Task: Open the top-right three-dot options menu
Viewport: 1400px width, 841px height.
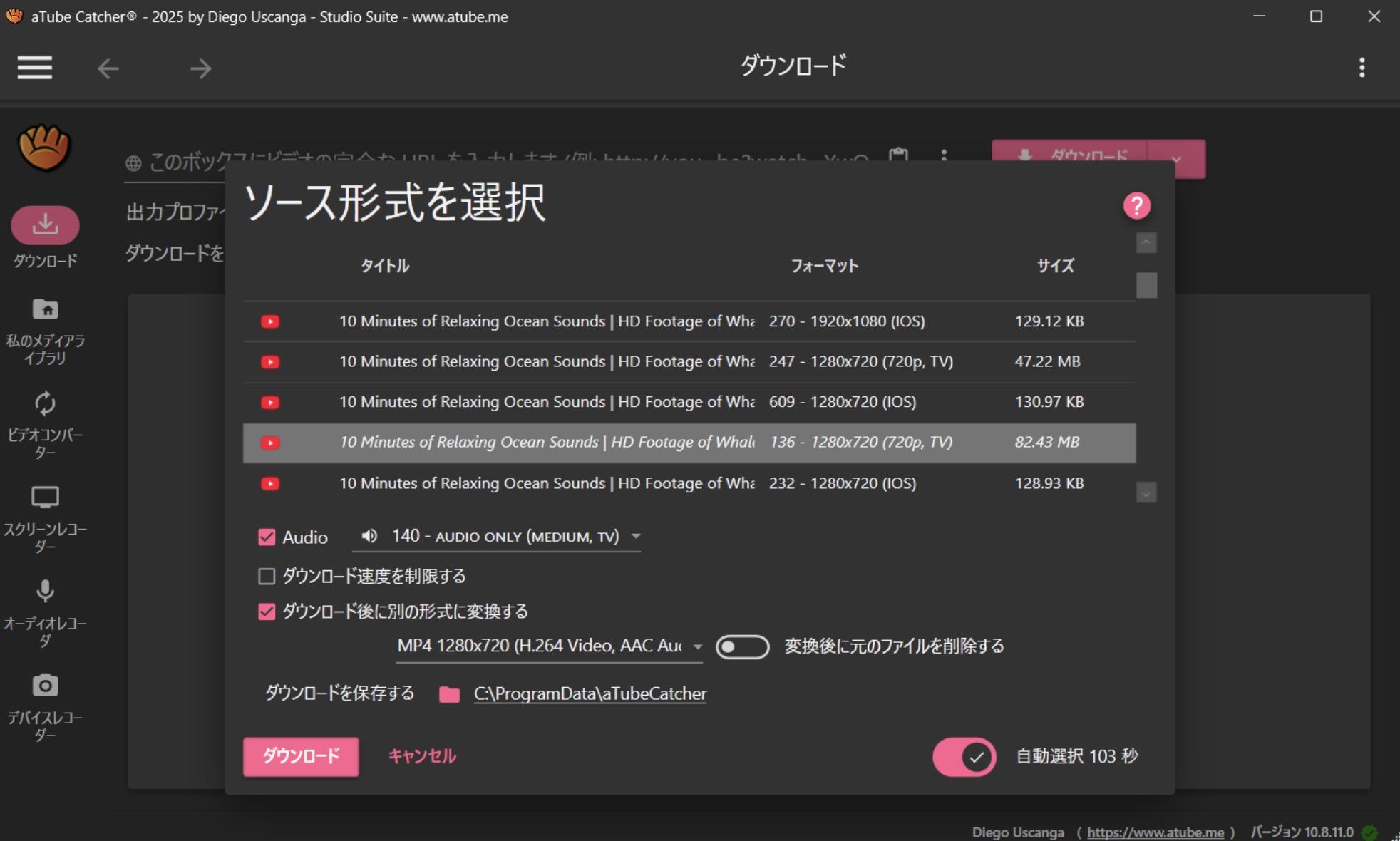Action: pos(1362,68)
